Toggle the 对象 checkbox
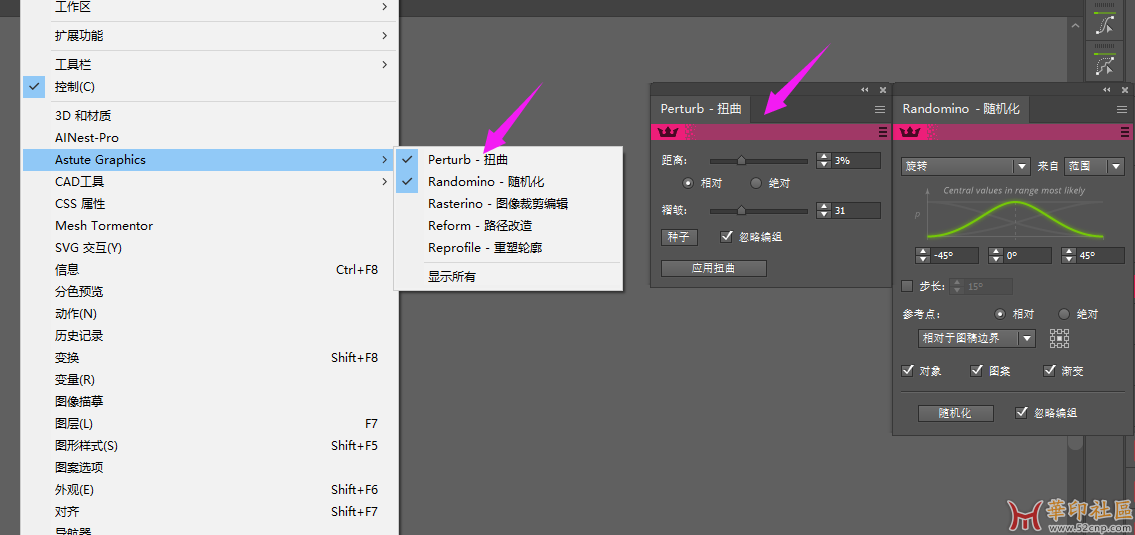Viewport: 1135px width, 535px height. (x=907, y=371)
